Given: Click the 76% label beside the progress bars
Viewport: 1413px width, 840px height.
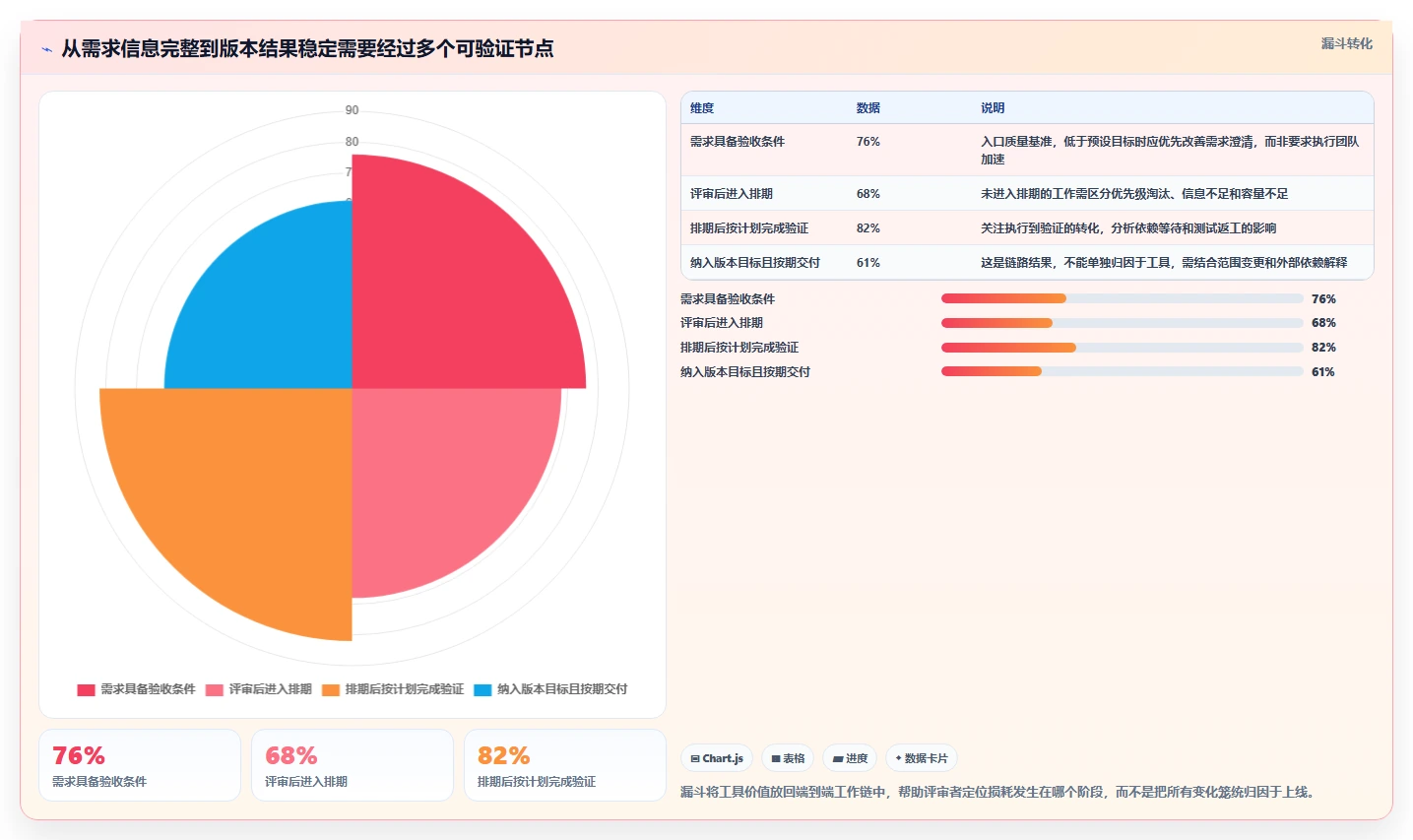Looking at the screenshot, I should coord(1323,299).
